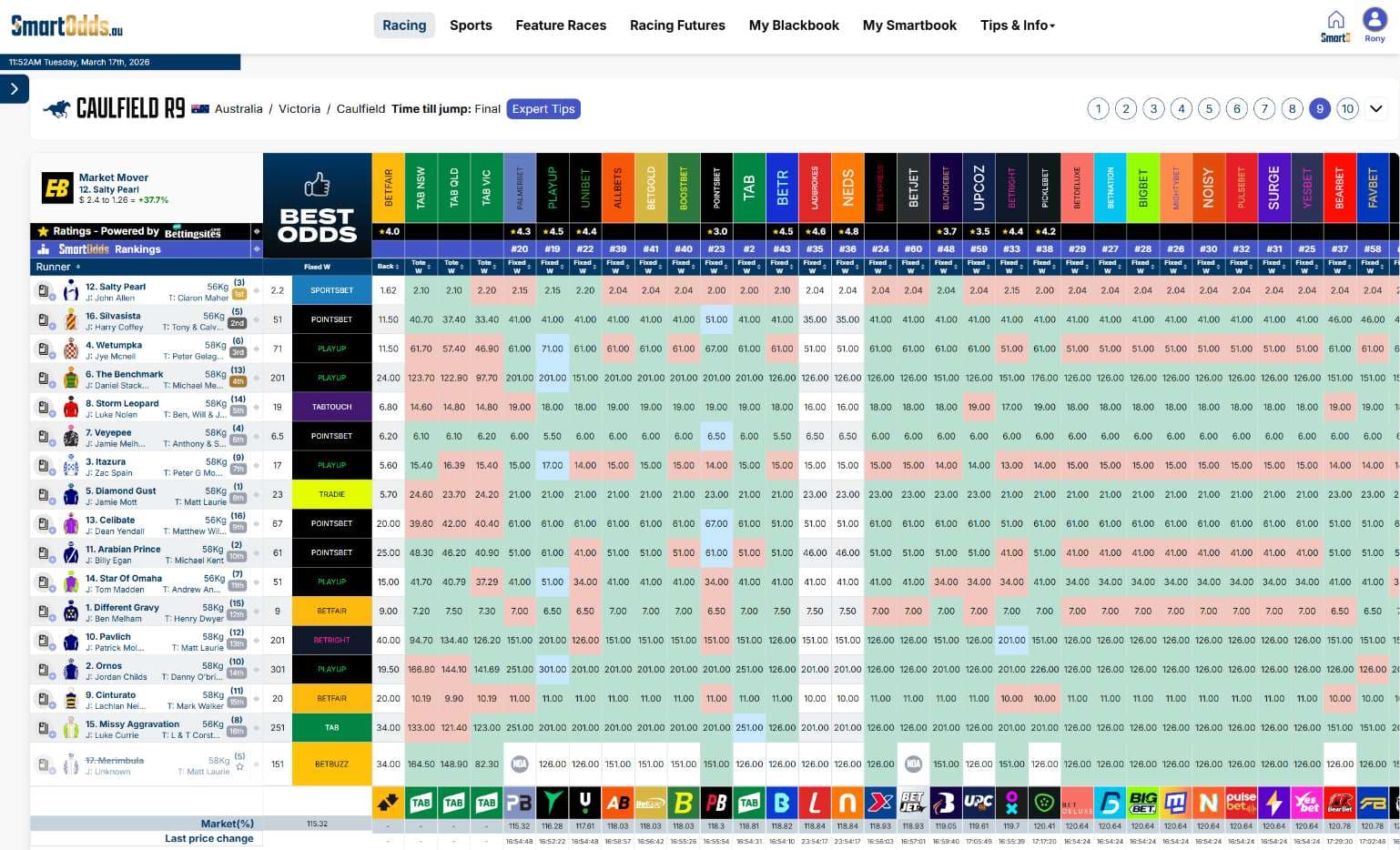Click the Pointsbet PB logo at the bottom
Image resolution: width=1400 pixels, height=850 pixels.
click(x=715, y=803)
